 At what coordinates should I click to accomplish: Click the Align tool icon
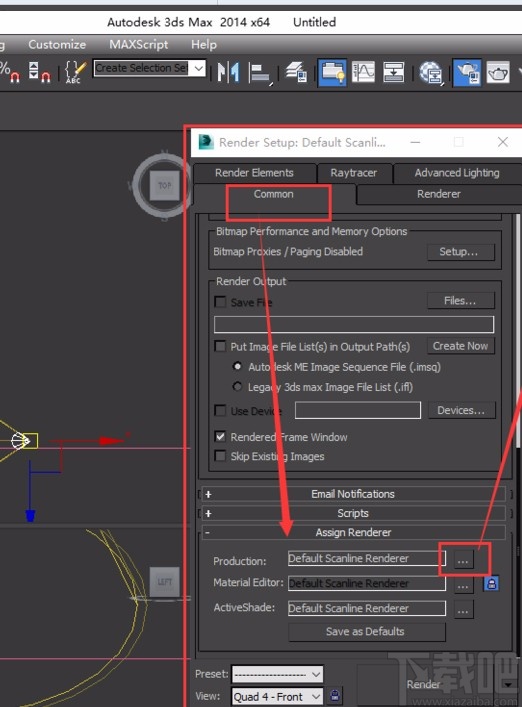(260, 73)
